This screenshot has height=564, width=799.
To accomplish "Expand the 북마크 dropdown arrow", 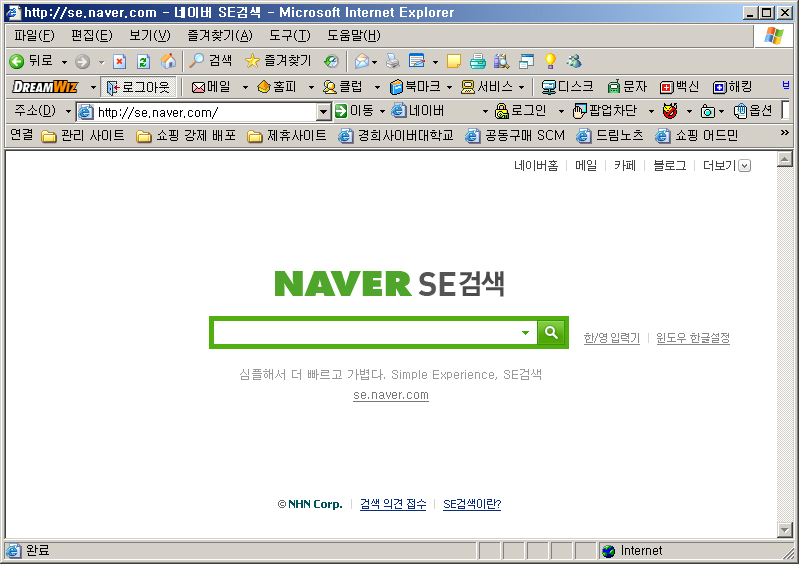I will [449, 88].
